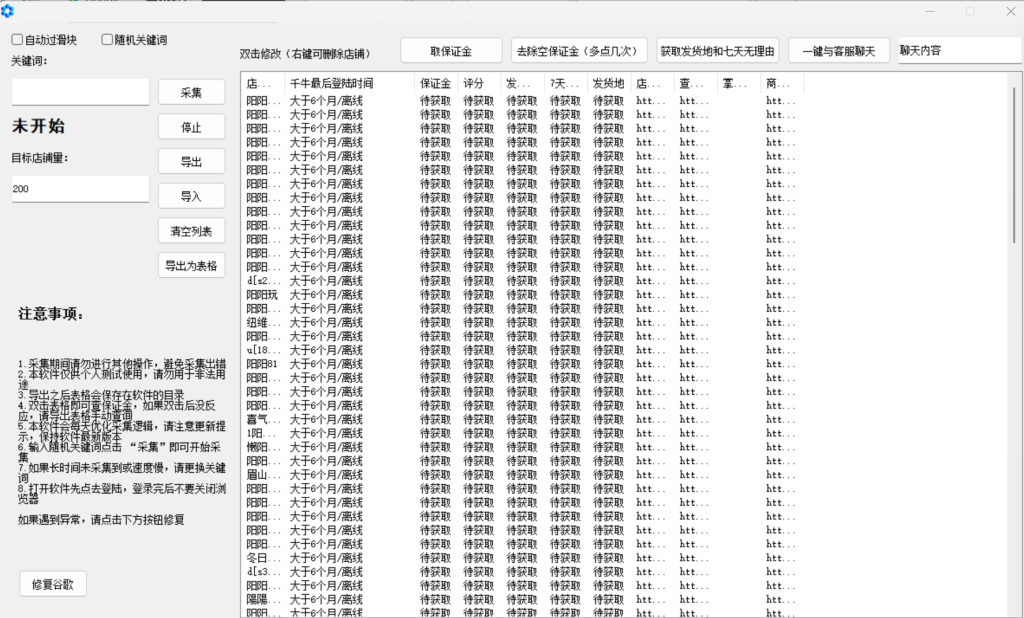Click the 聊天内容 text field
This screenshot has height=618, width=1024.
pyautogui.click(x=959, y=47)
